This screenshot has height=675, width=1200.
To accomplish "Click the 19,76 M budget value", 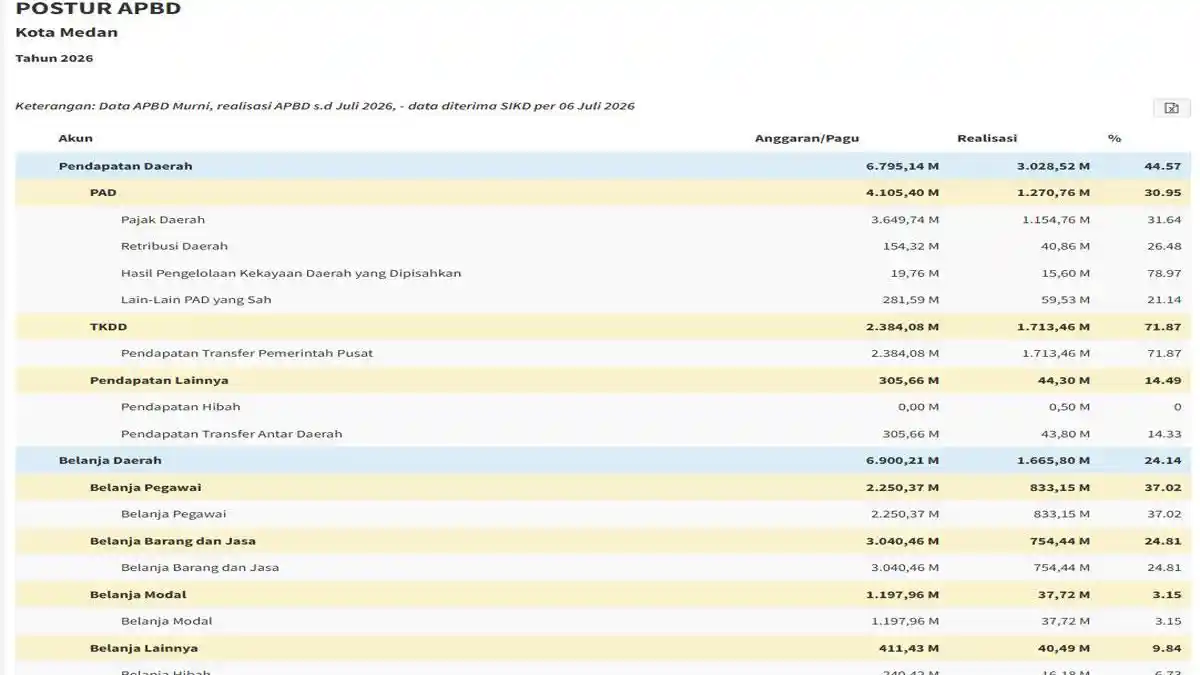I will point(916,273).
